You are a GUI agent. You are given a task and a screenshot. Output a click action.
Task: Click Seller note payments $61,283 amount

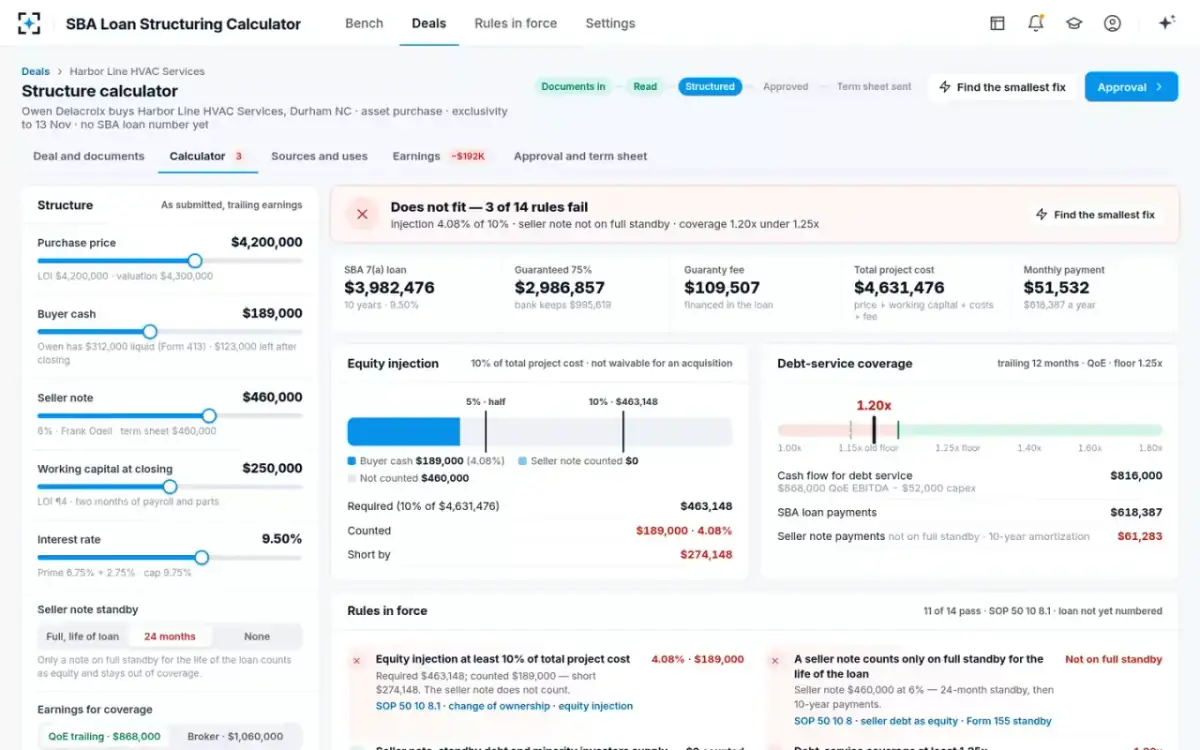[x=1140, y=536]
